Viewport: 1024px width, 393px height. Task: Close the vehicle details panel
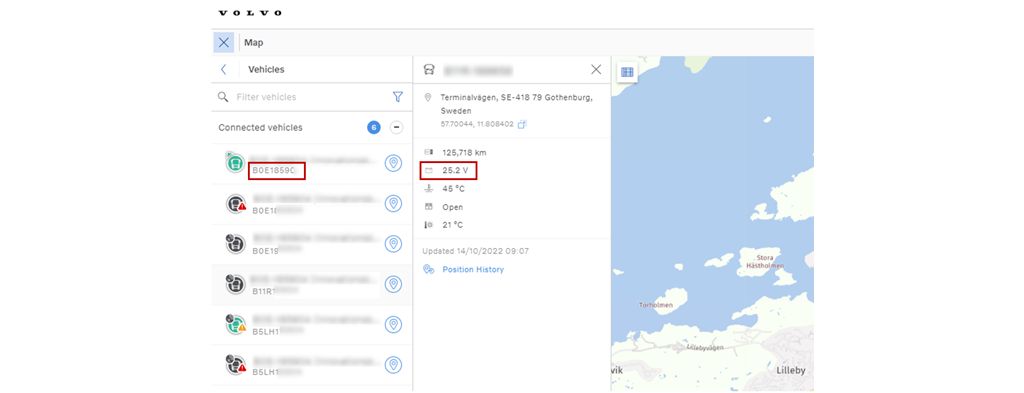[596, 69]
